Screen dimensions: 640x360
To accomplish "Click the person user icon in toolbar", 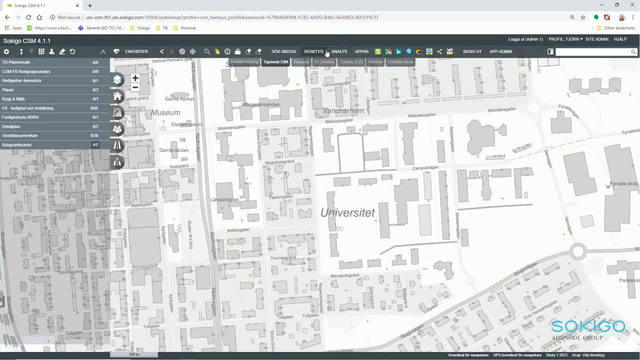I will pyautogui.click(x=52, y=52).
